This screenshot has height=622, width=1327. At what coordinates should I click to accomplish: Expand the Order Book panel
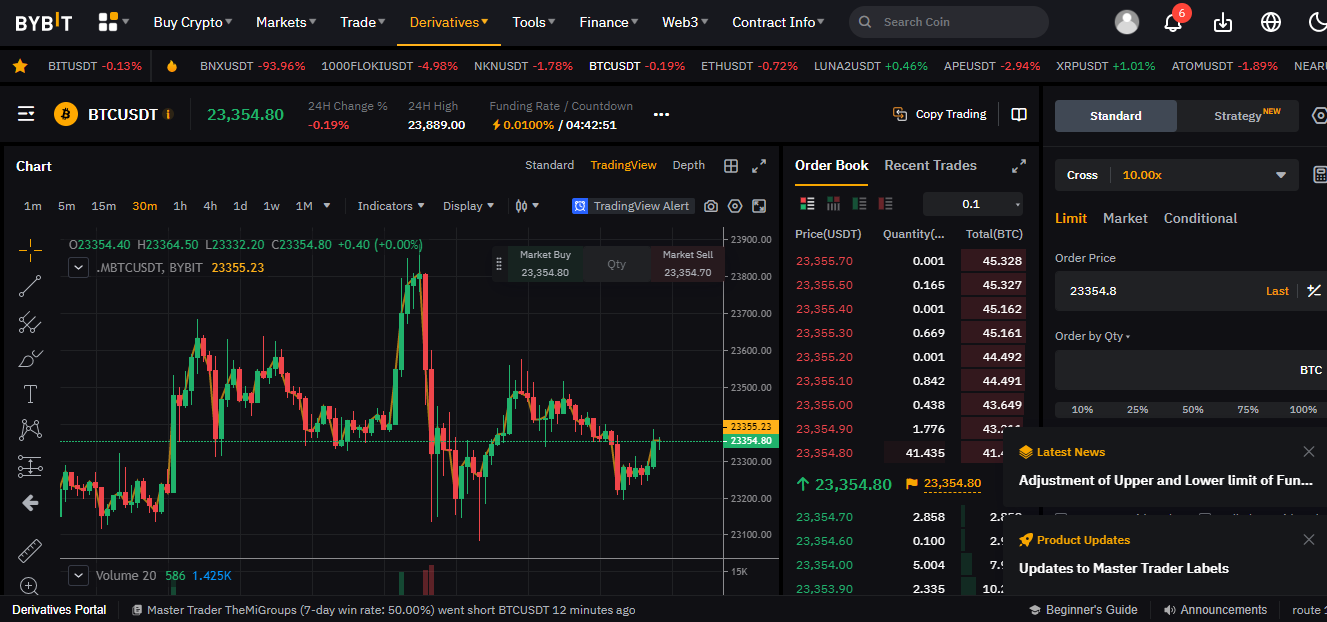[x=1019, y=166]
